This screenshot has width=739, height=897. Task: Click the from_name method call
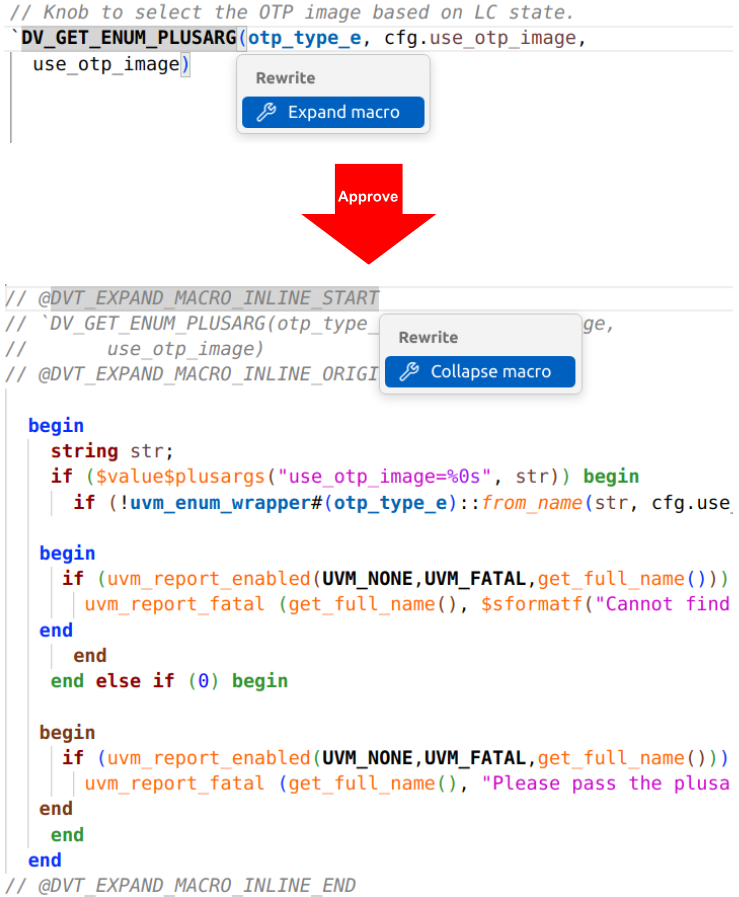point(531,502)
